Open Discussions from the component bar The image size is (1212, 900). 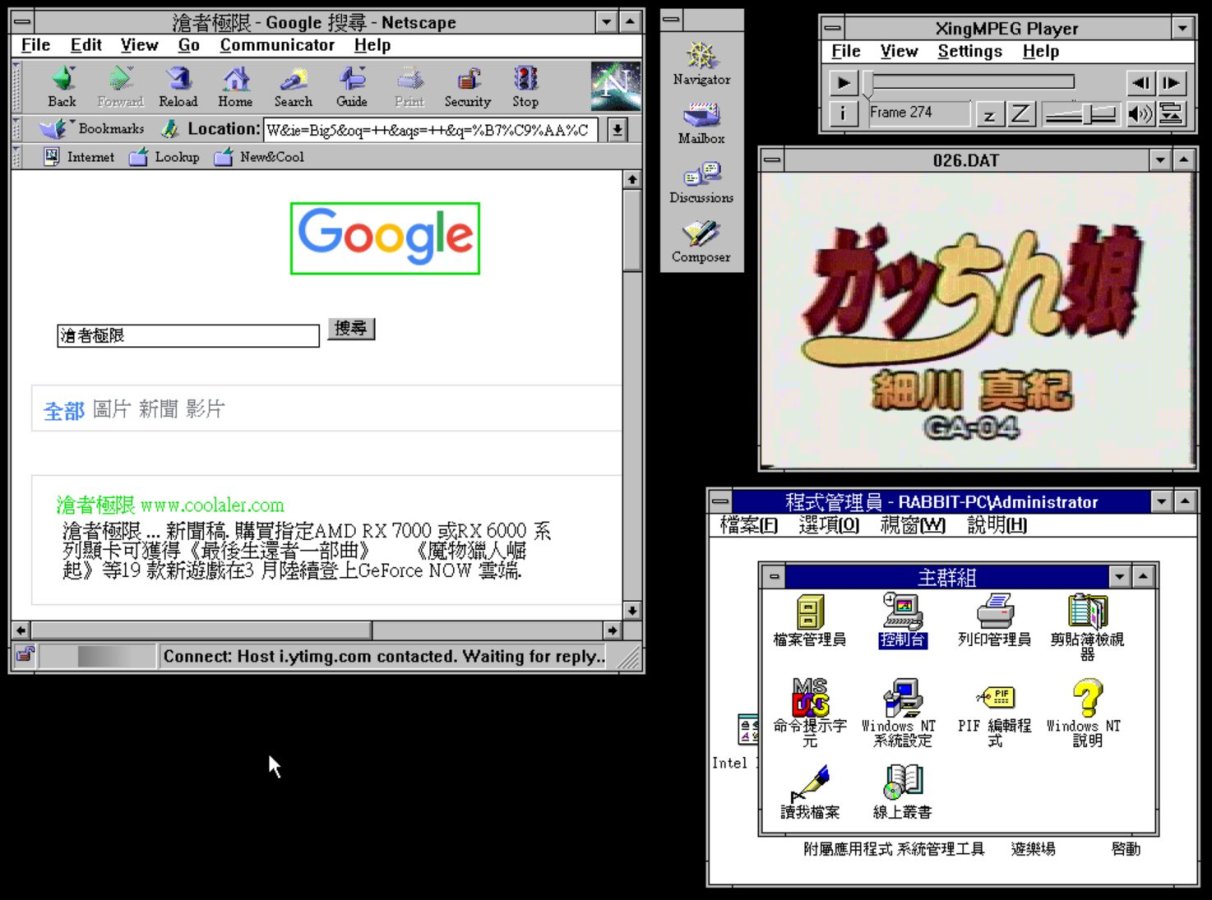701,182
